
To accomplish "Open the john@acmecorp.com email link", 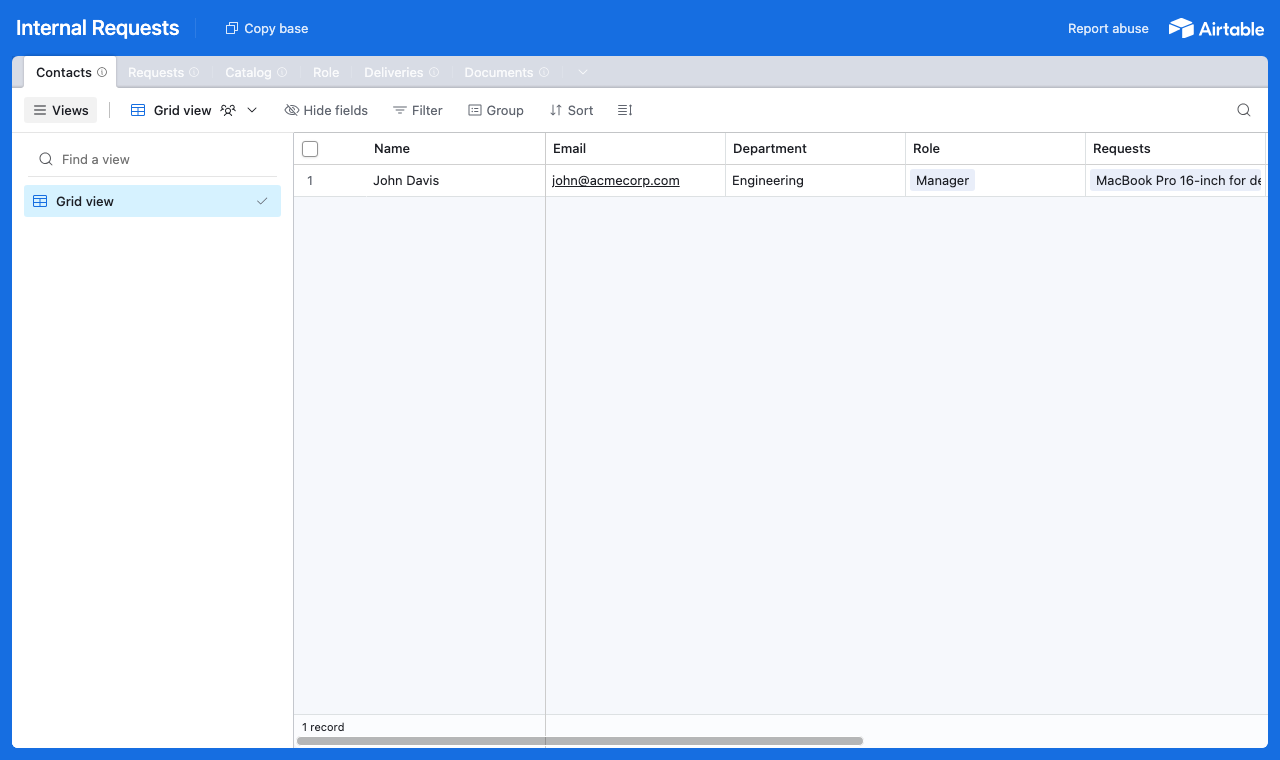I will pos(616,181).
